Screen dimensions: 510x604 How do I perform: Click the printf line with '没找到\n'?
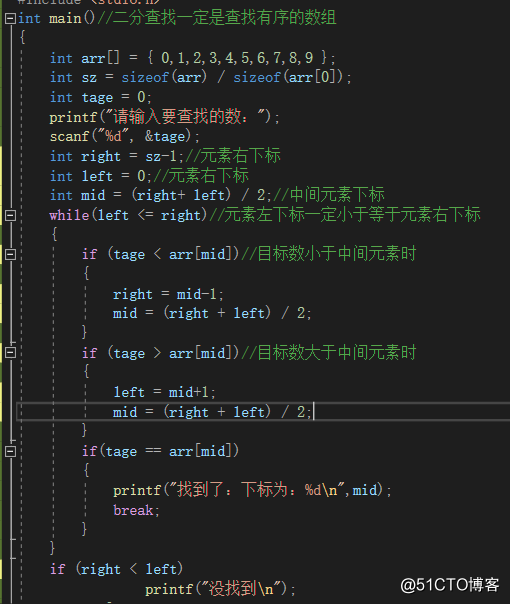click(x=220, y=589)
